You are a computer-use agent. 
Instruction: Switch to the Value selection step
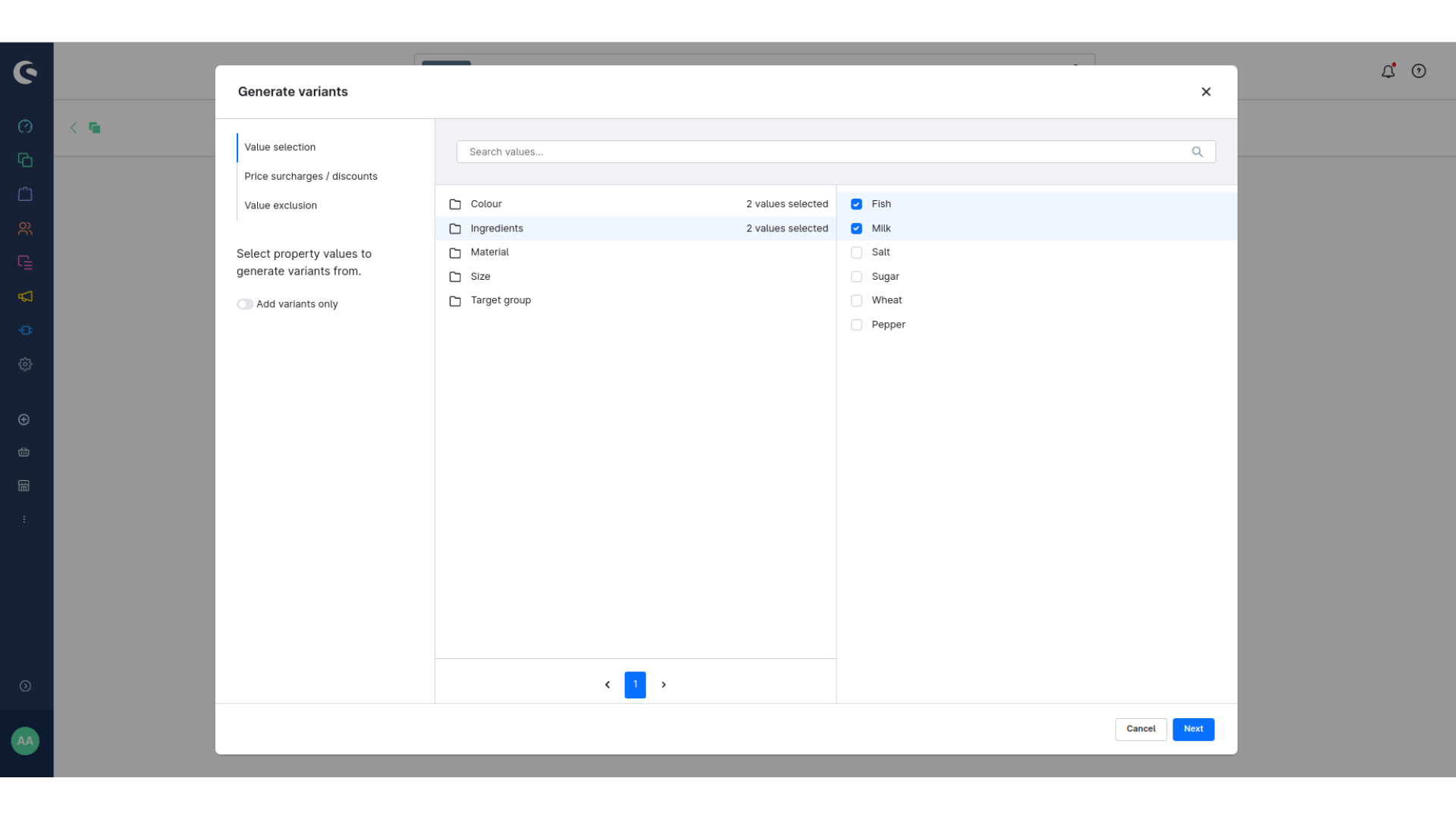[280, 147]
